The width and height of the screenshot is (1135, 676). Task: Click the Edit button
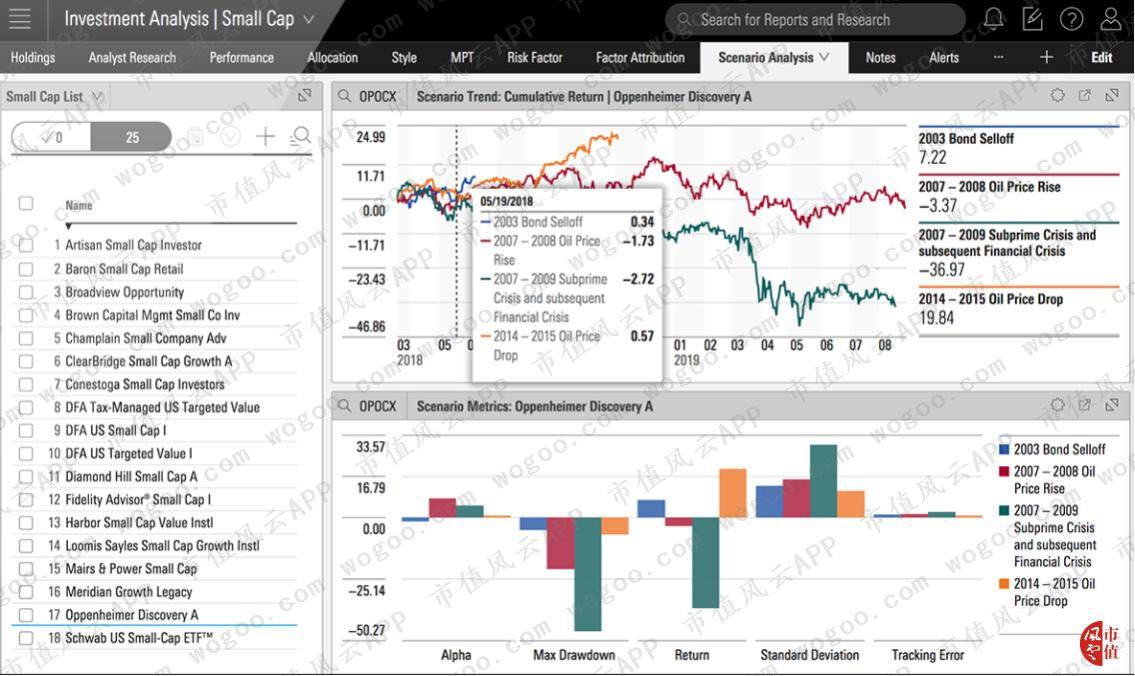[x=1101, y=57]
